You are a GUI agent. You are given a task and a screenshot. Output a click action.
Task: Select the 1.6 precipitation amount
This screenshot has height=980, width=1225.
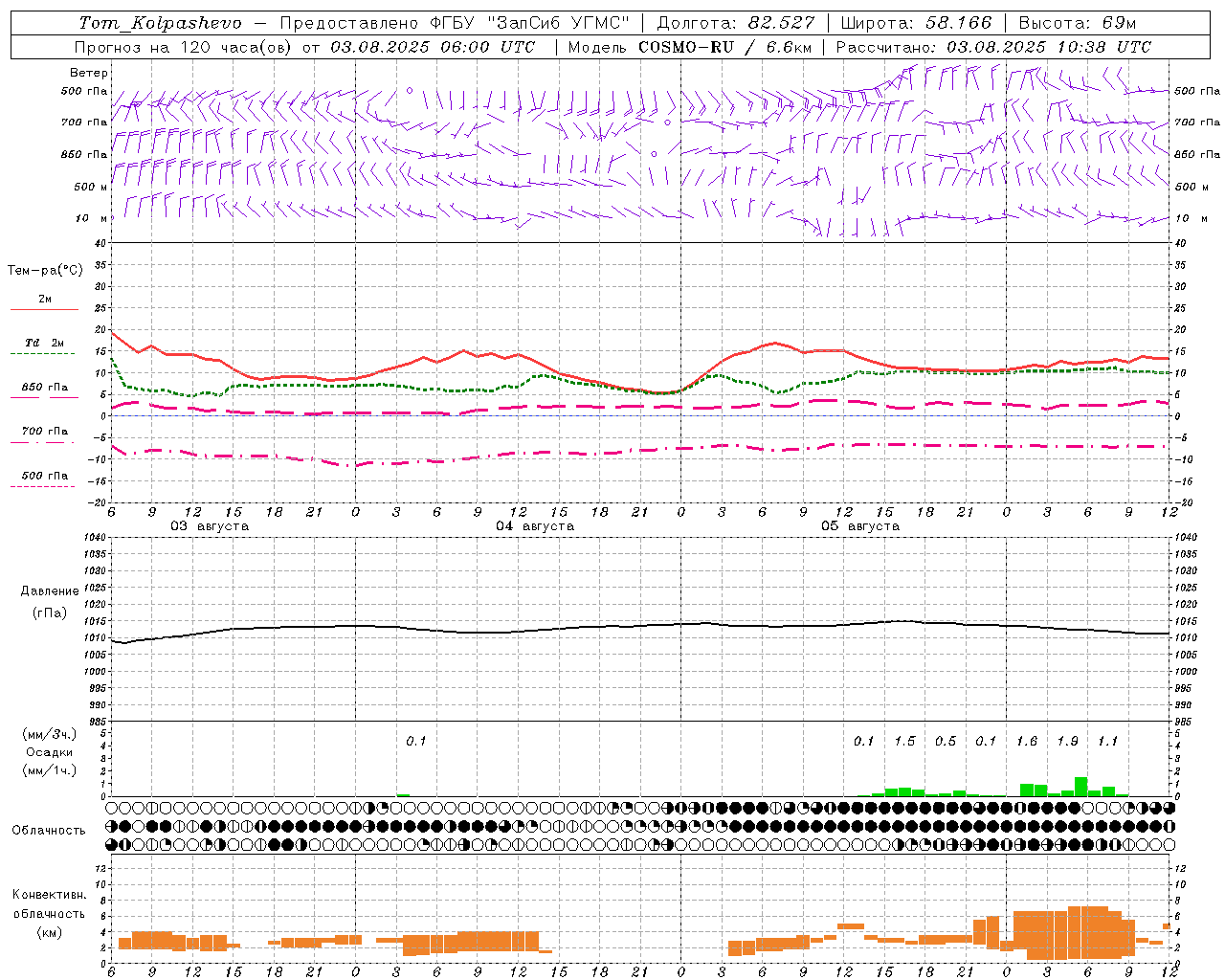click(1027, 742)
